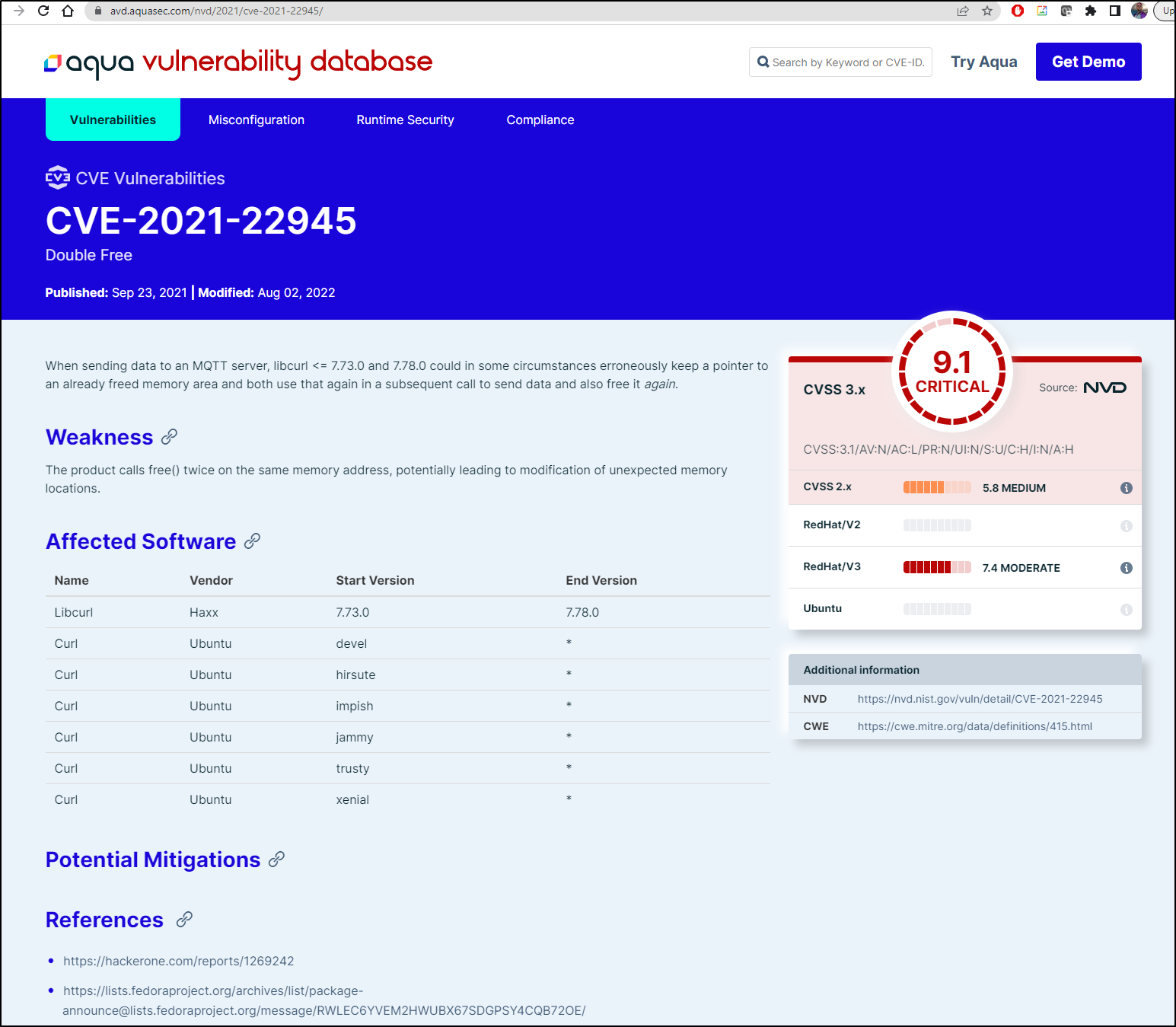This screenshot has height=1027, width=1176.
Task: Click the browser address bar URL
Action: (x=216, y=11)
